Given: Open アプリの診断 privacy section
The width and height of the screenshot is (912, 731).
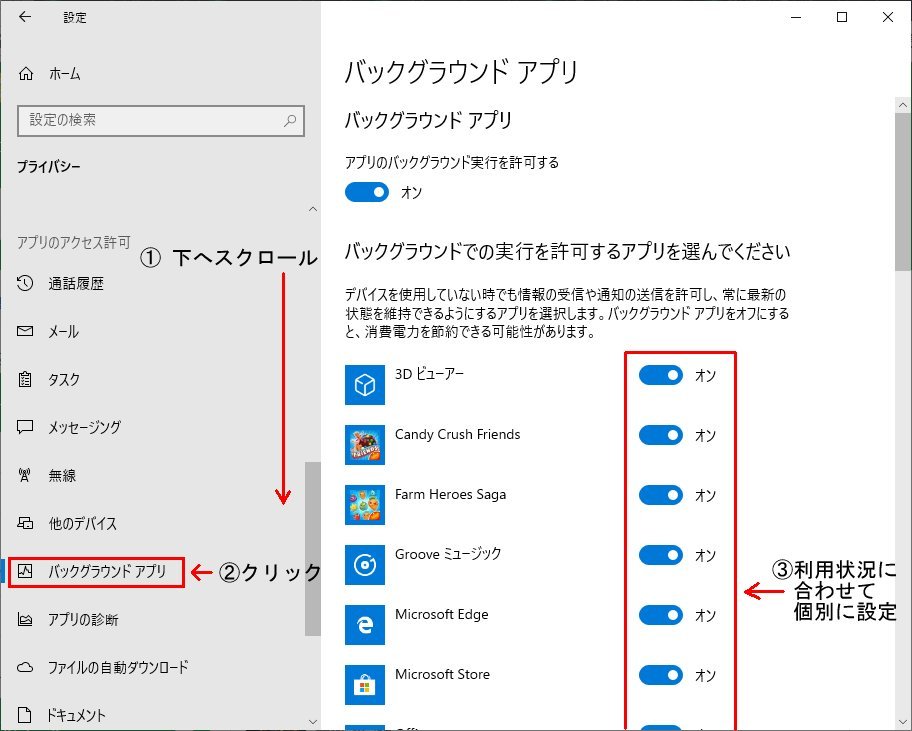Looking at the screenshot, I should pos(83,620).
